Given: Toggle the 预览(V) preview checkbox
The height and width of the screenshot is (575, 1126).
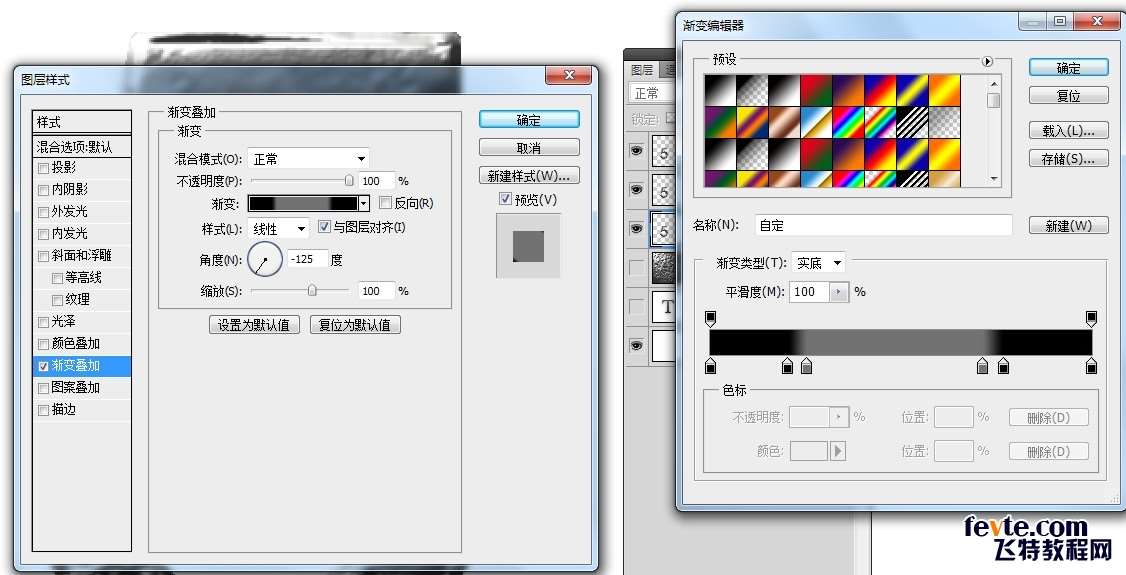Looking at the screenshot, I should tap(506, 199).
